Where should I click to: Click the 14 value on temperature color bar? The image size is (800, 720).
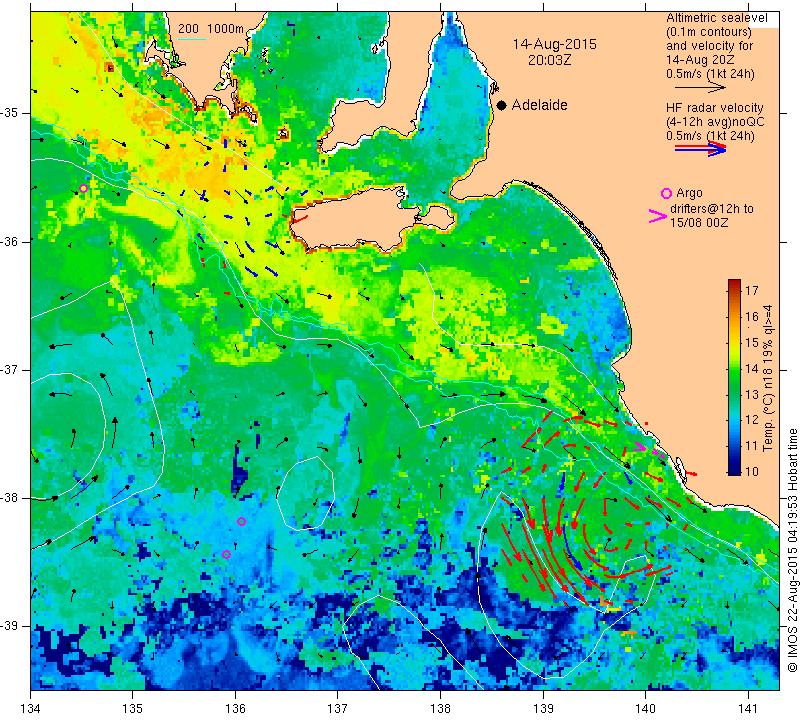click(752, 368)
